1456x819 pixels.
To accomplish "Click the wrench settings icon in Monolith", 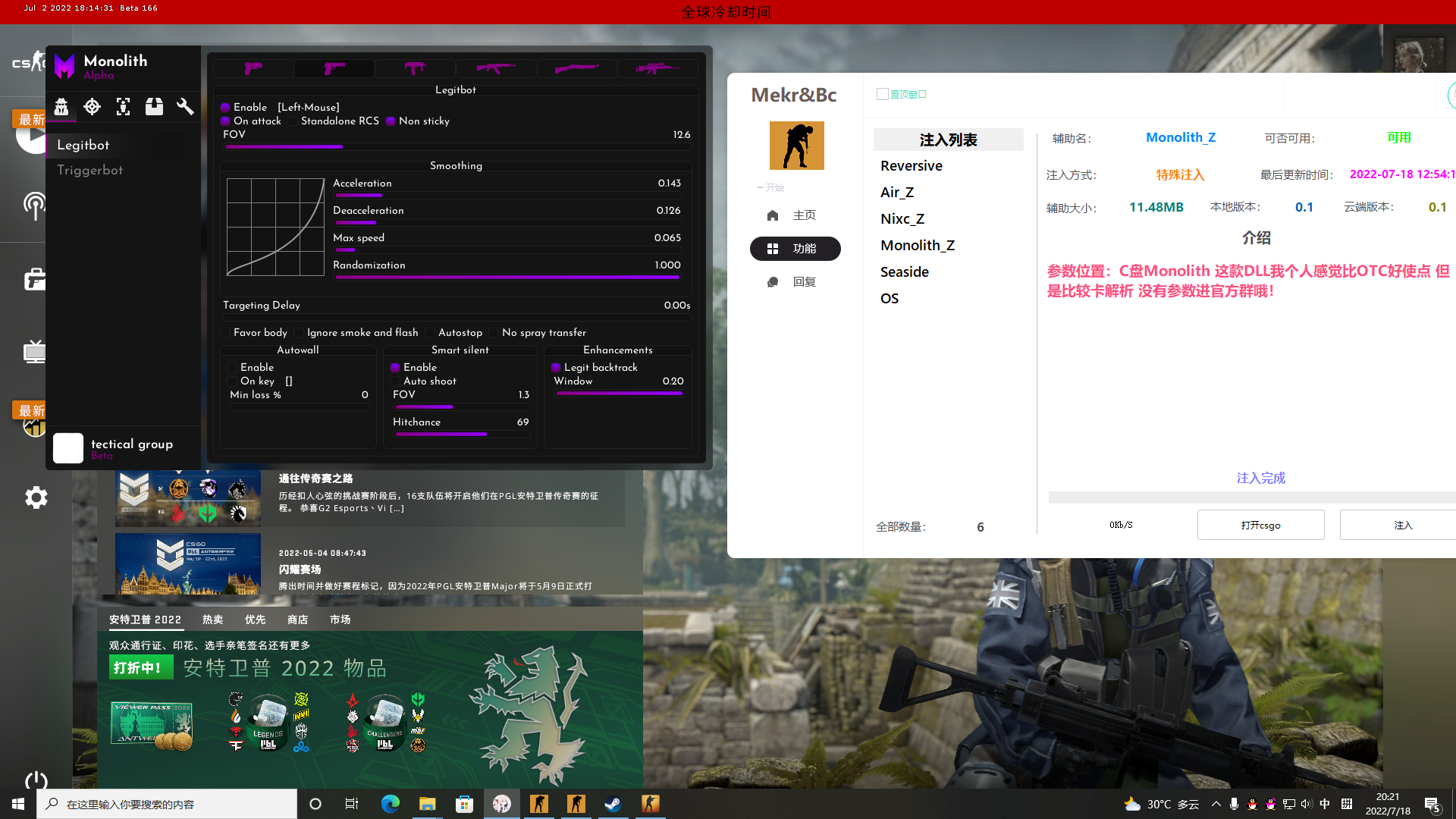I will [185, 107].
